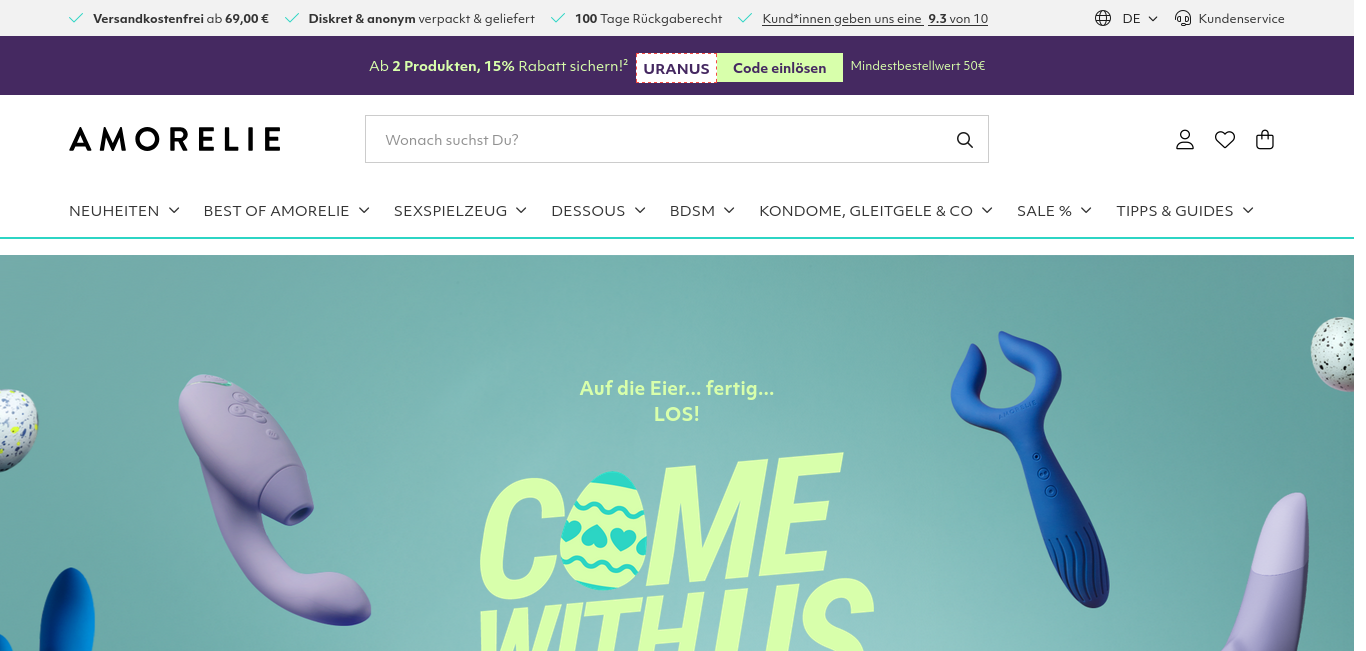Open the shopping bag icon

pos(1265,140)
